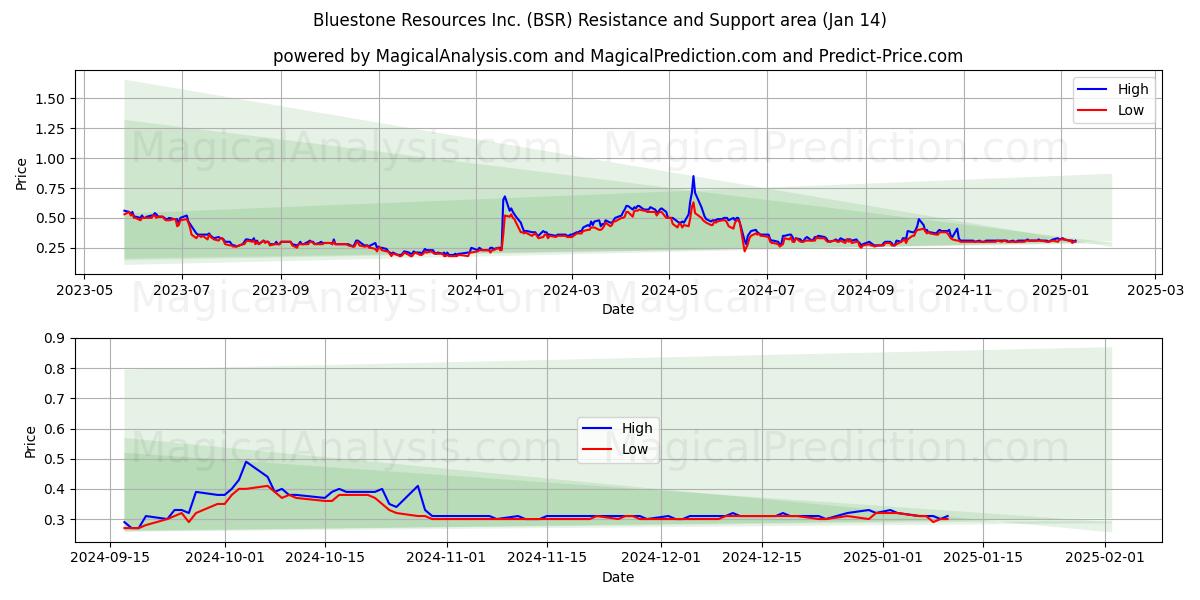Click the 2025-02-01 date tick label

pyautogui.click(x=1105, y=557)
